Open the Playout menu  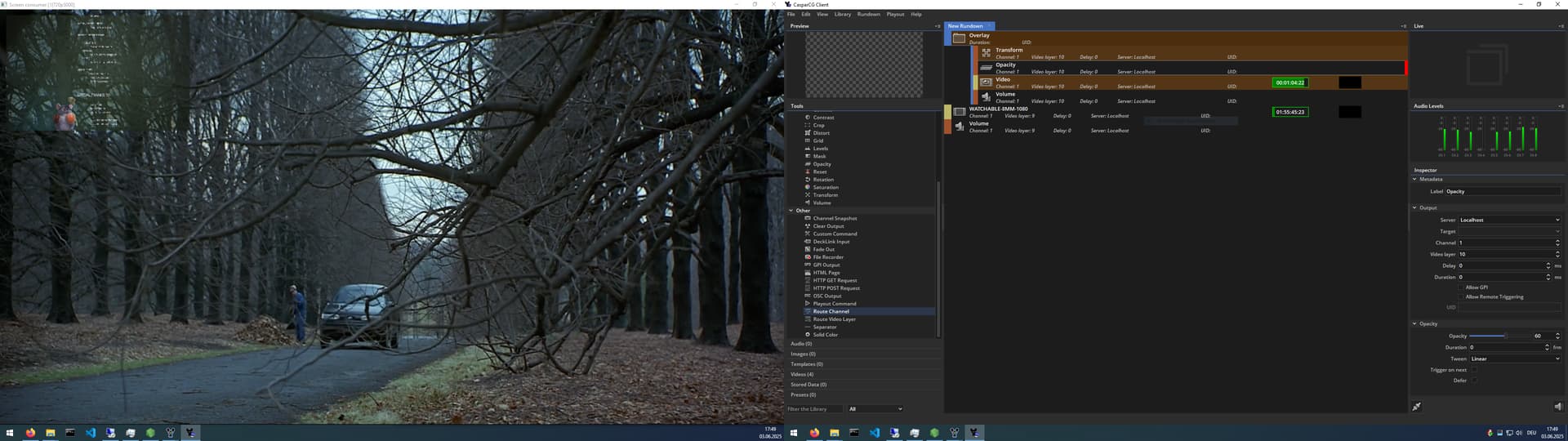coord(895,14)
